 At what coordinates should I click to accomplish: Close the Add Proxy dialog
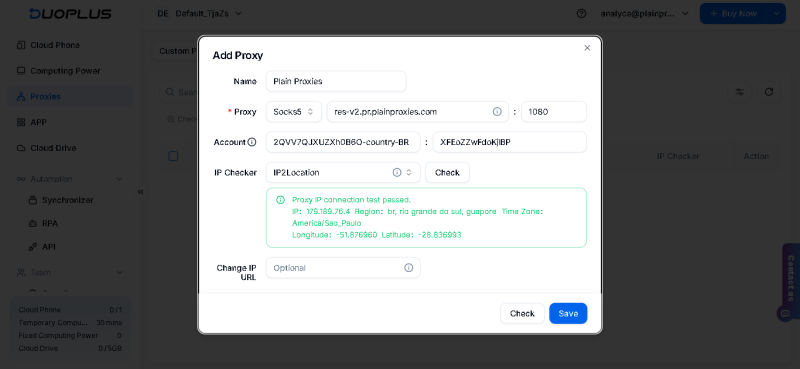(x=587, y=47)
